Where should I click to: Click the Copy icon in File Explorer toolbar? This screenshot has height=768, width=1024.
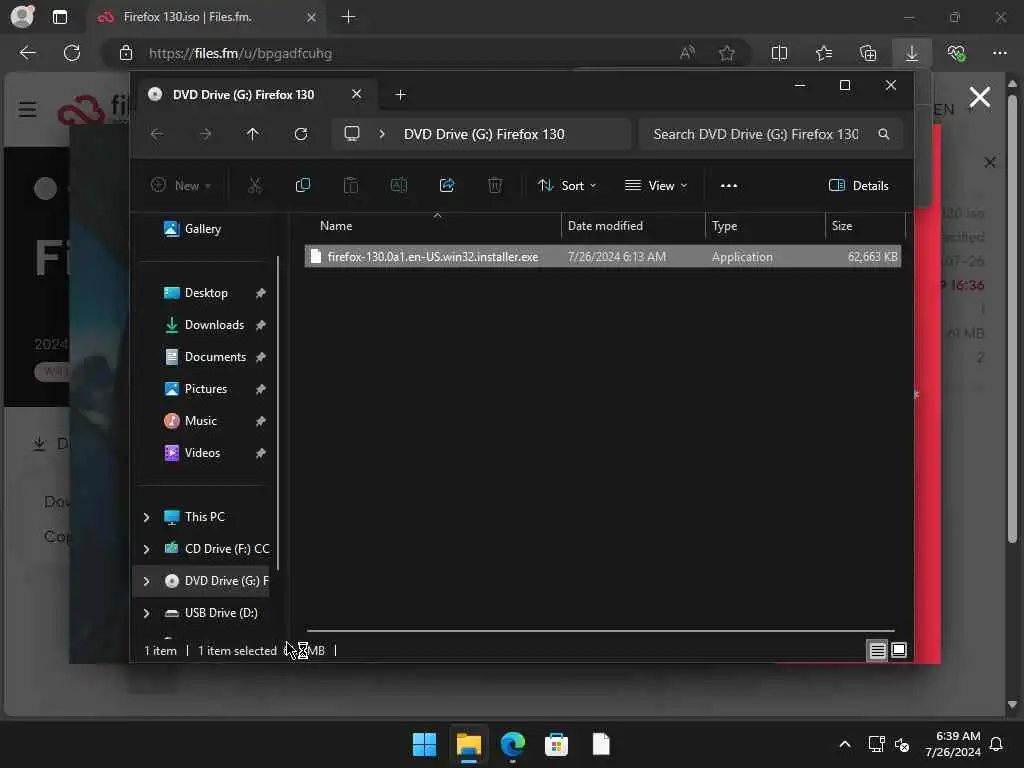coord(302,185)
